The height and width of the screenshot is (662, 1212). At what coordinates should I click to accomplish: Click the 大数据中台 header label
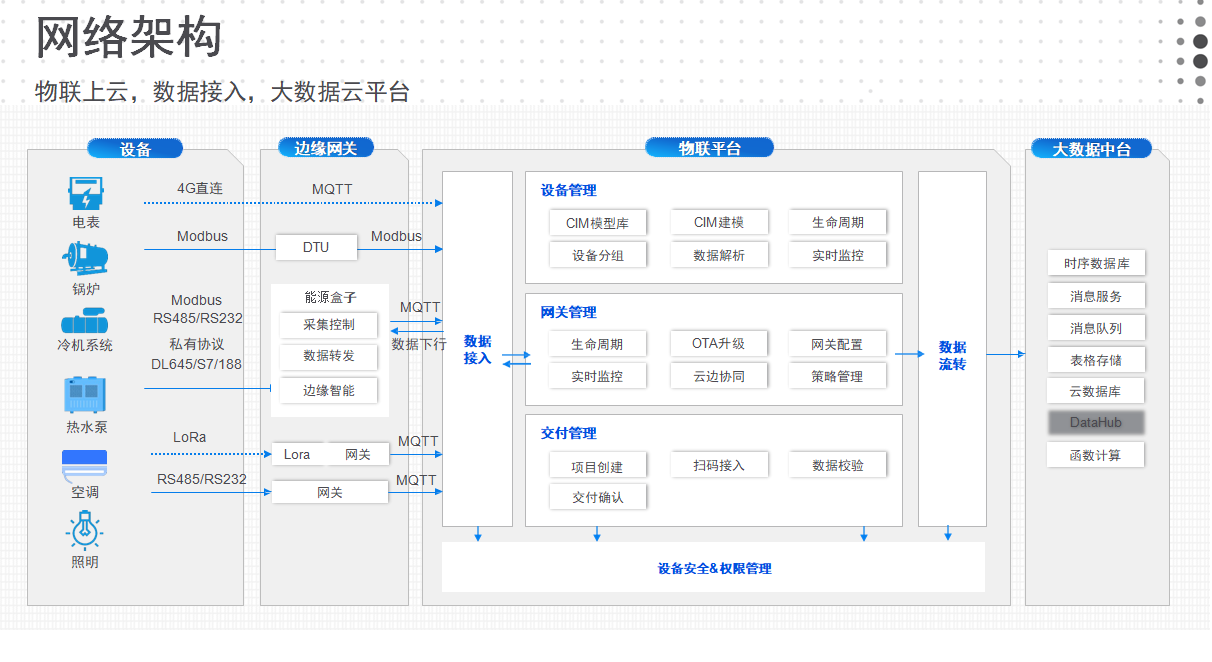pos(1091,149)
